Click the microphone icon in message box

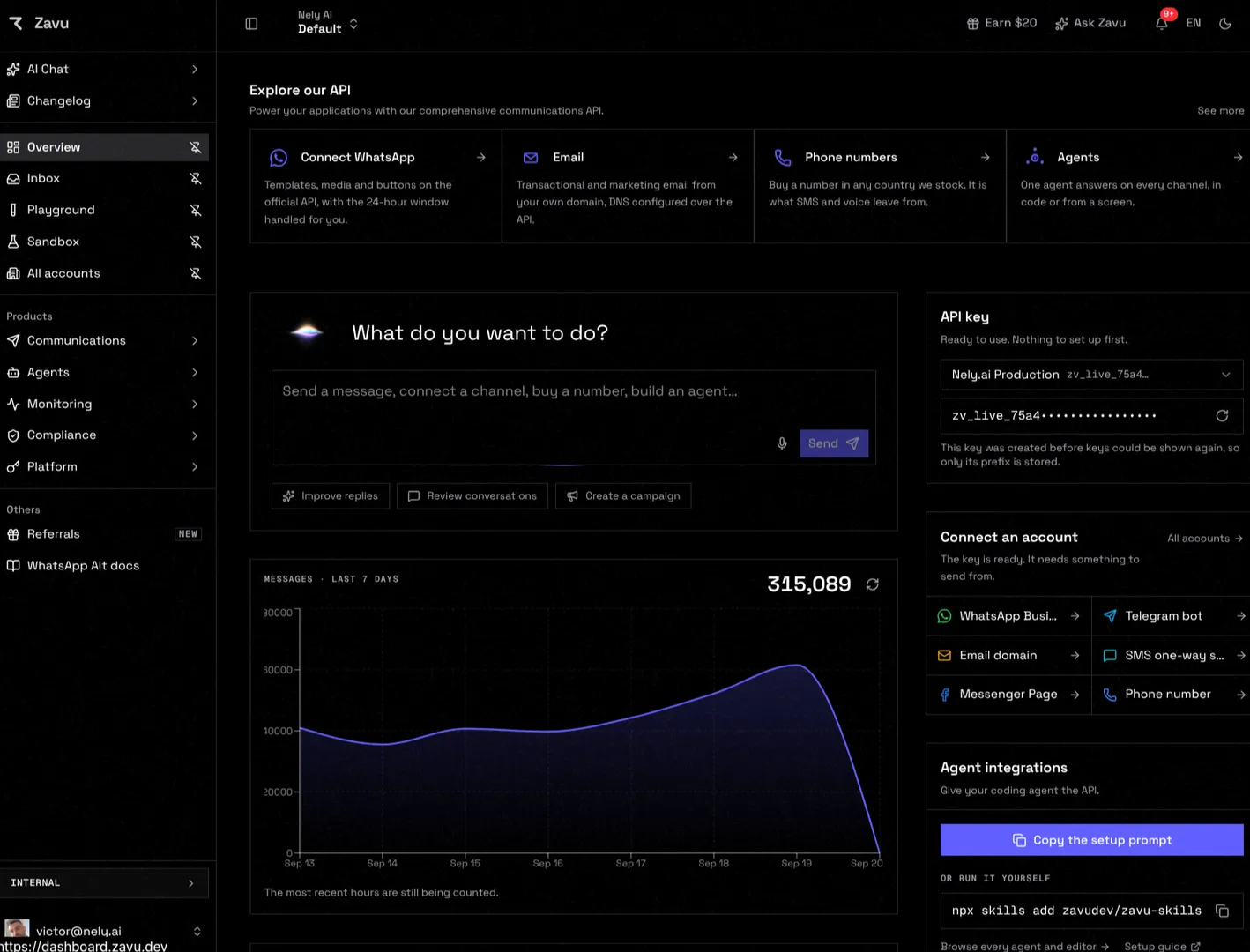(782, 443)
